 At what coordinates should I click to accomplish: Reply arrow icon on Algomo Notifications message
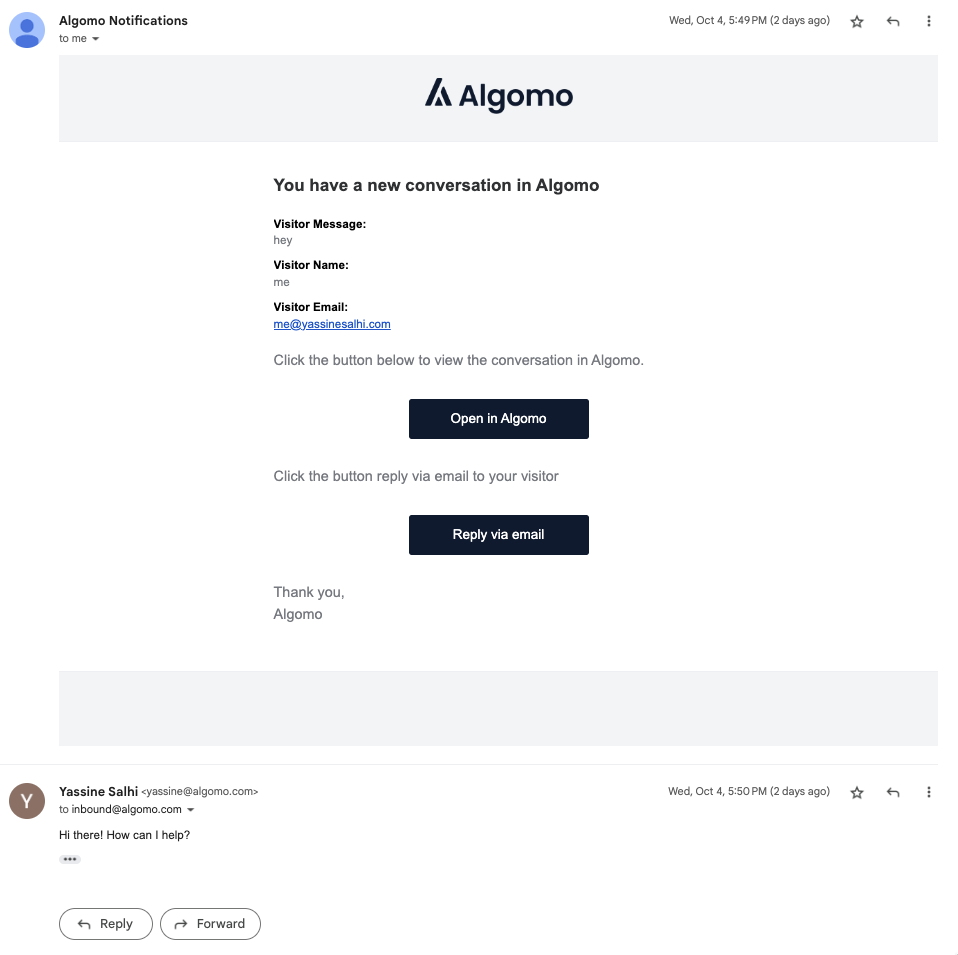[893, 22]
